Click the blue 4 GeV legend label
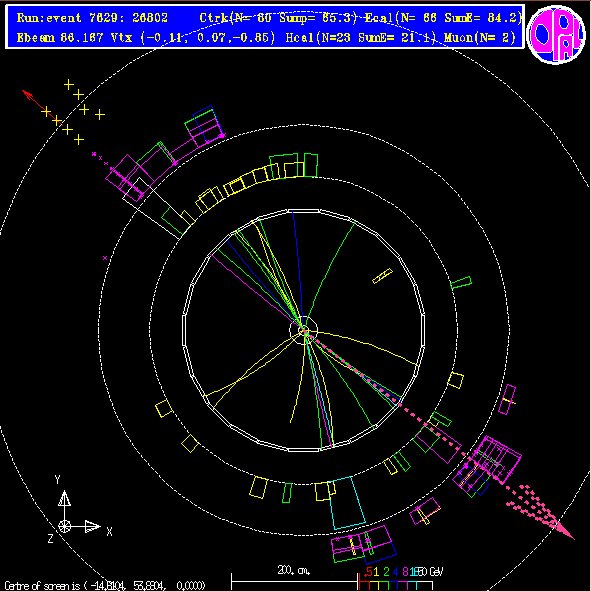Image resolution: width=592 pixels, height=592 pixels. pyautogui.click(x=395, y=572)
